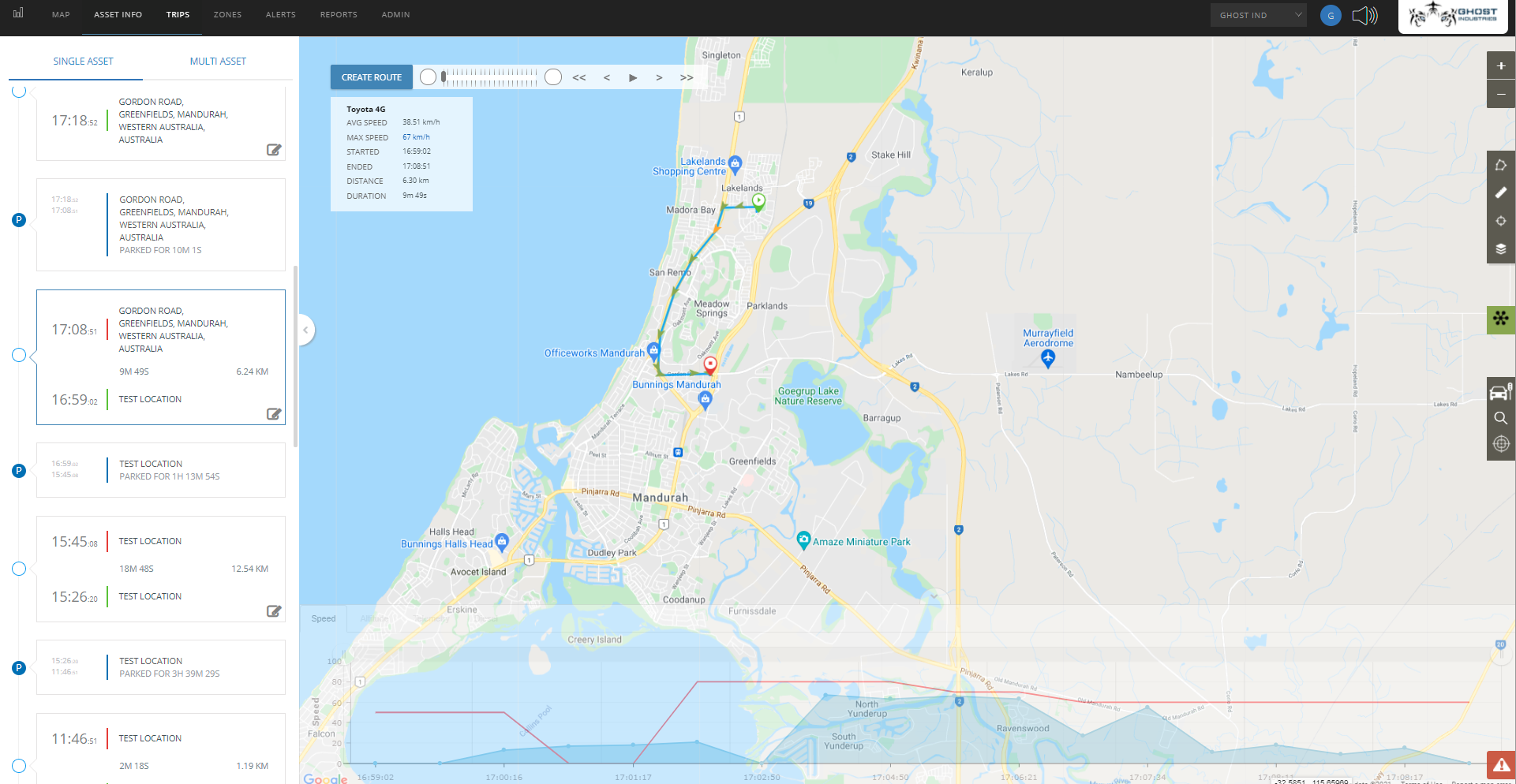Image resolution: width=1516 pixels, height=784 pixels.
Task: Select the ruler measure tool
Action: coord(1501,192)
